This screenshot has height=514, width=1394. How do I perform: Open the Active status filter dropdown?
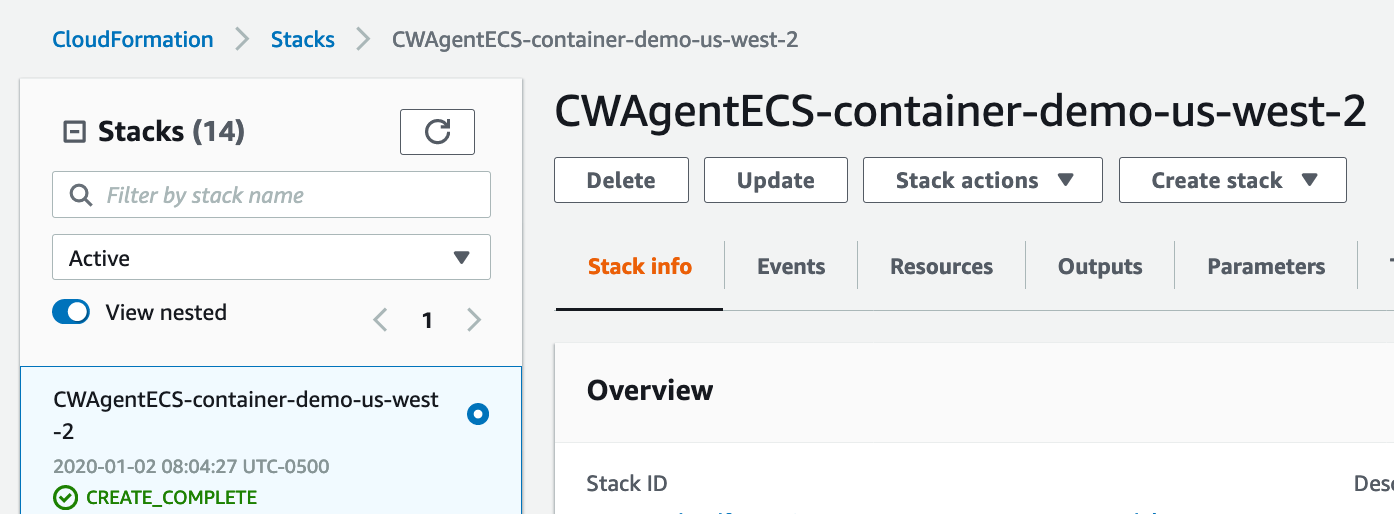pyautogui.click(x=271, y=257)
